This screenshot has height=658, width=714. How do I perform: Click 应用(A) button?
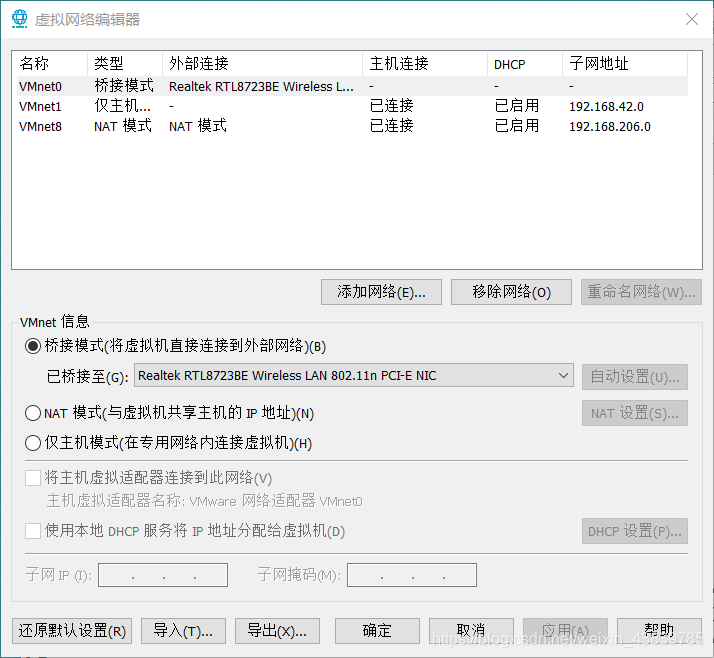(565, 631)
